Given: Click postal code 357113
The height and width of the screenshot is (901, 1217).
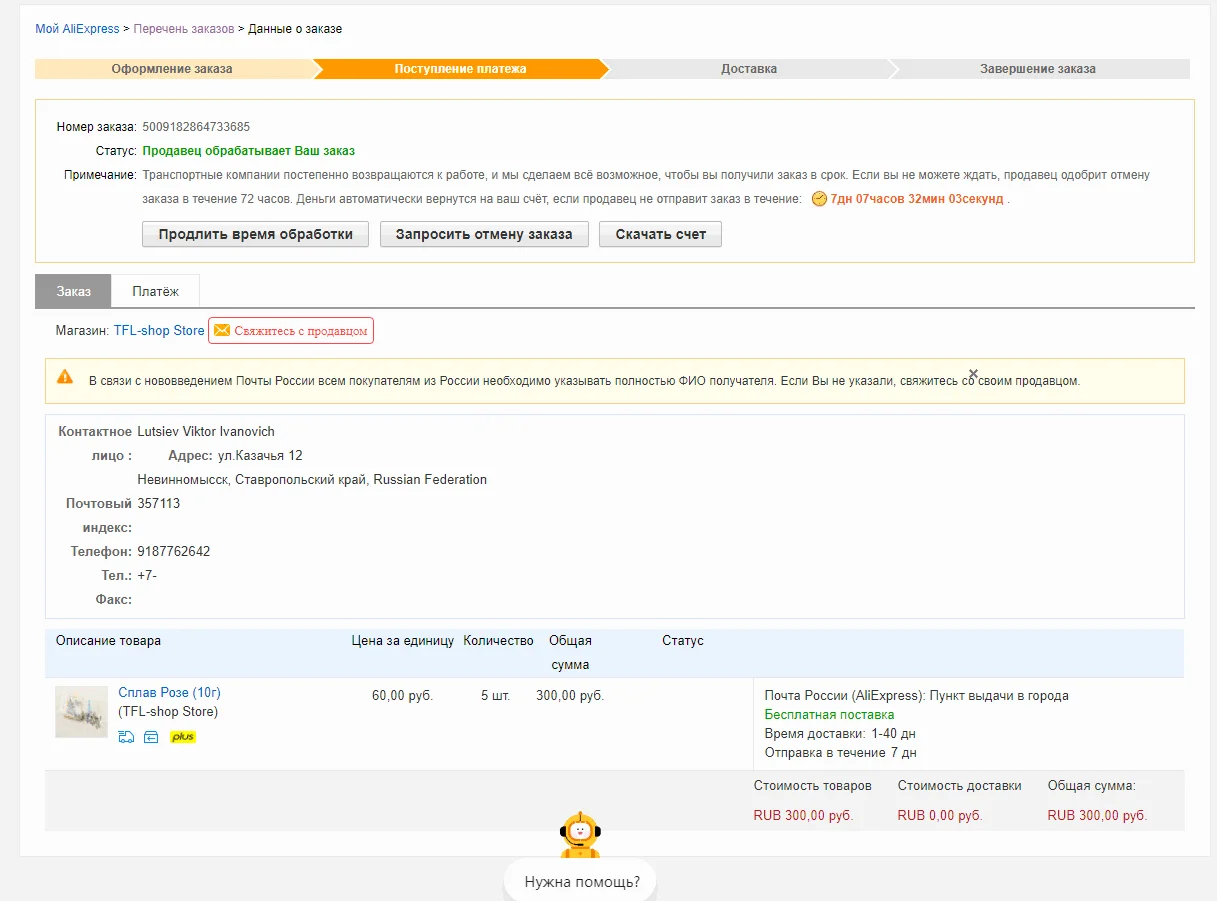Looking at the screenshot, I should click(159, 503).
